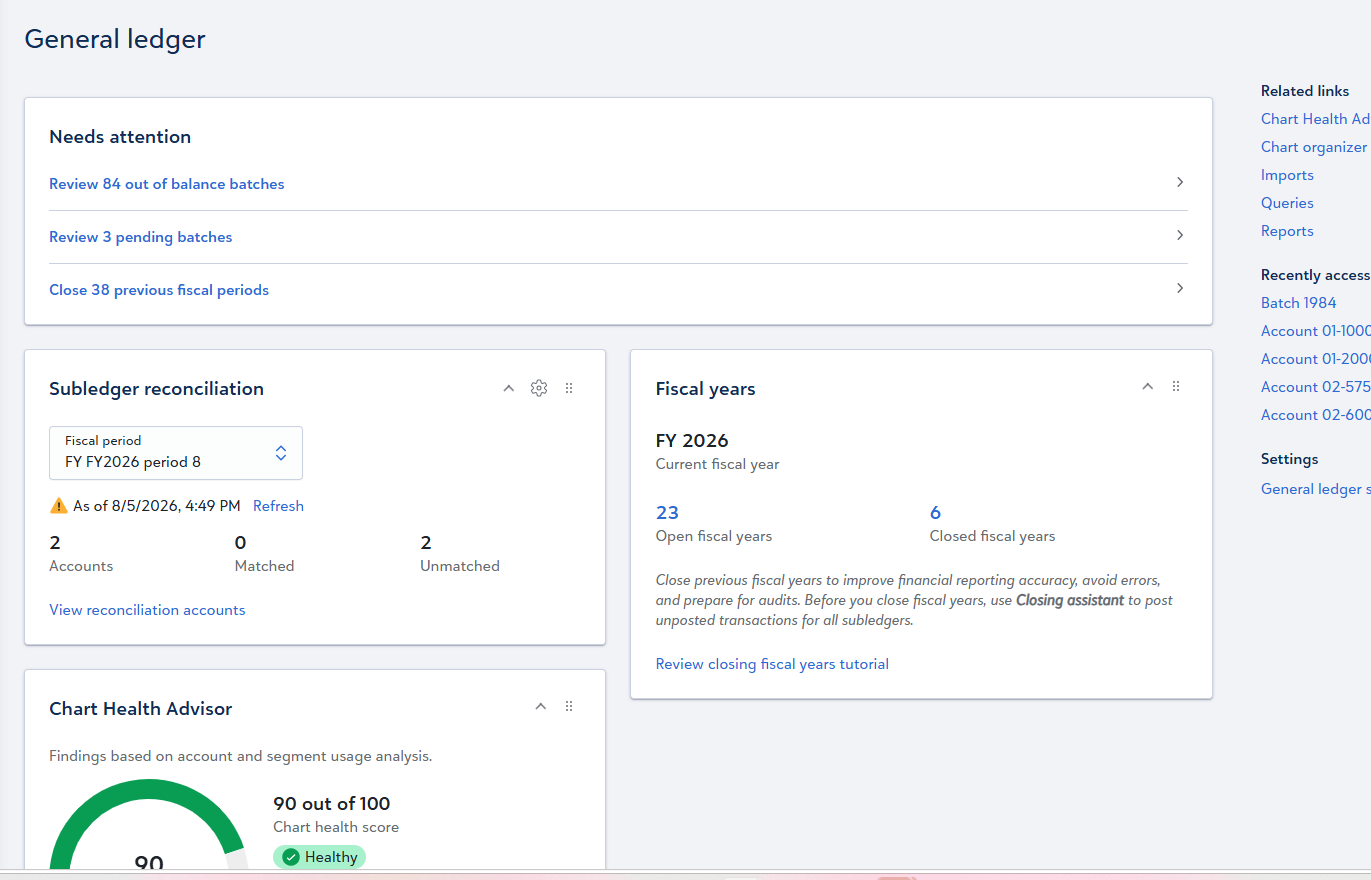
Task: Click the Settings heading in sidebar
Action: (x=1289, y=459)
